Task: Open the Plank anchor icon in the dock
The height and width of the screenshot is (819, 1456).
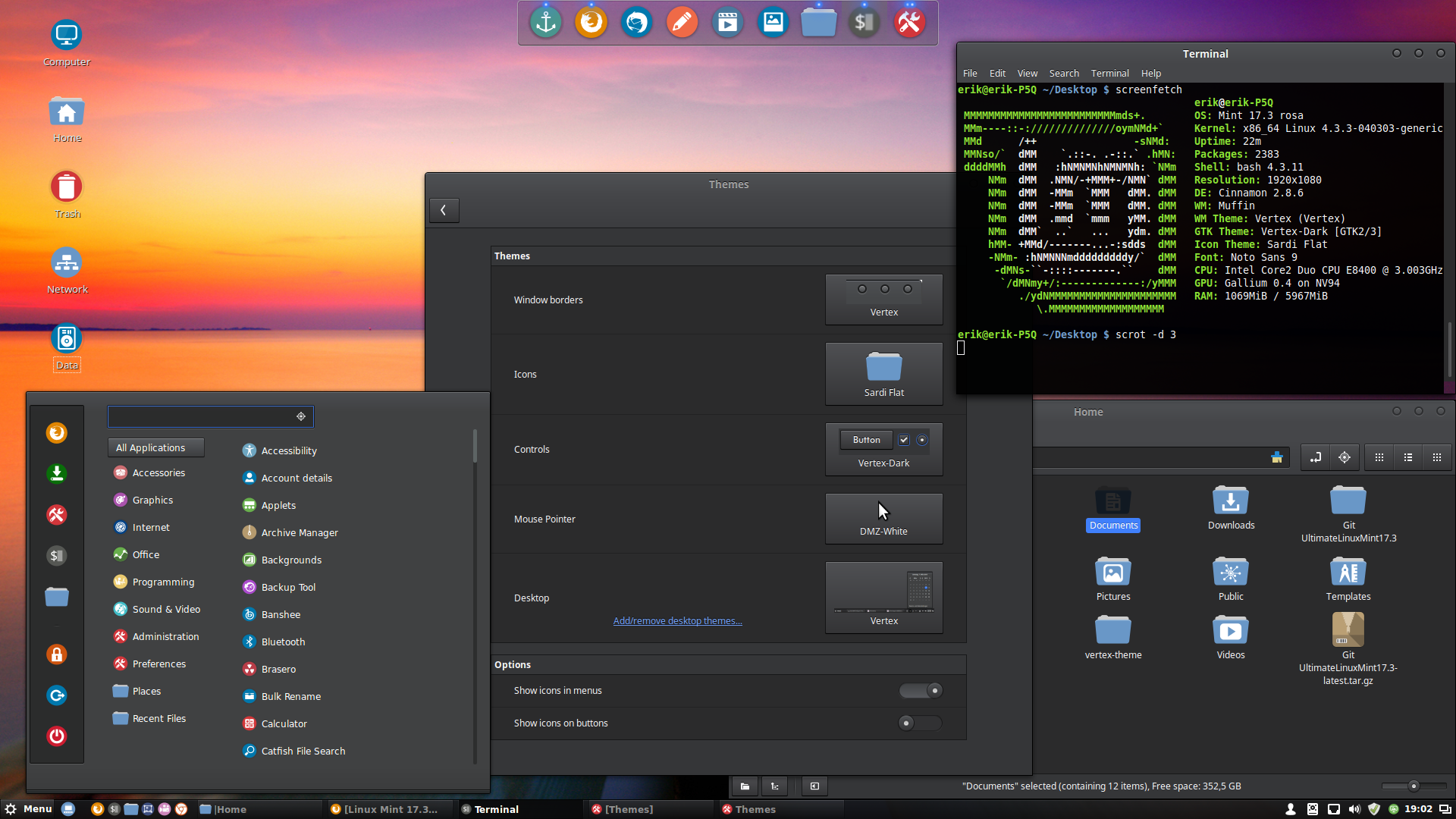Action: (x=546, y=23)
